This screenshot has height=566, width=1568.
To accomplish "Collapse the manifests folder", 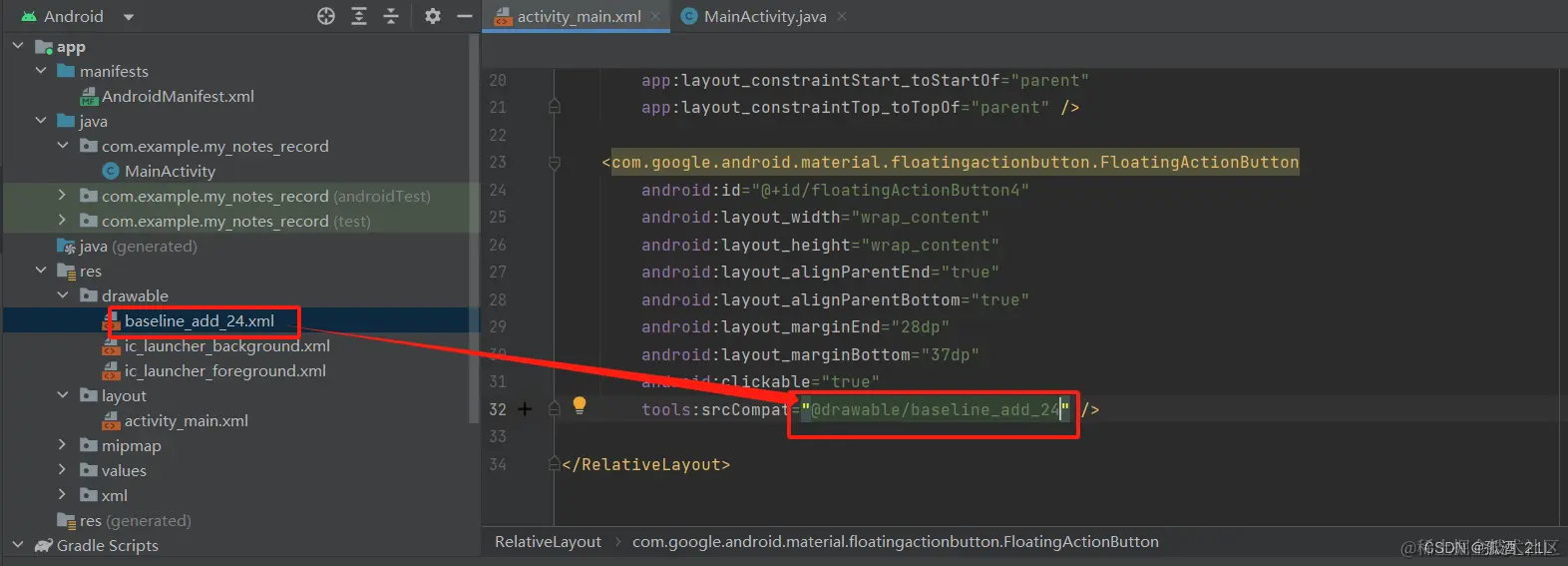I will 41,71.
